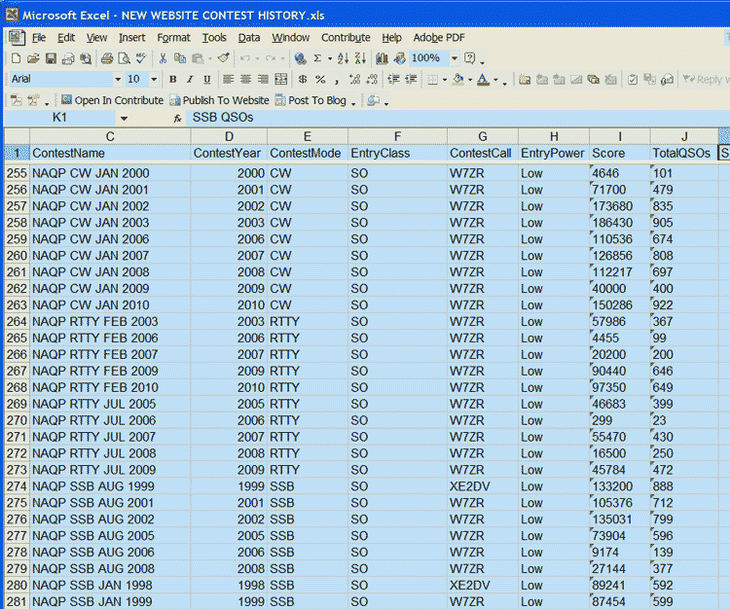Screen dimensions: 730x609
Task: Click Open In Contribute button
Action: [112, 100]
